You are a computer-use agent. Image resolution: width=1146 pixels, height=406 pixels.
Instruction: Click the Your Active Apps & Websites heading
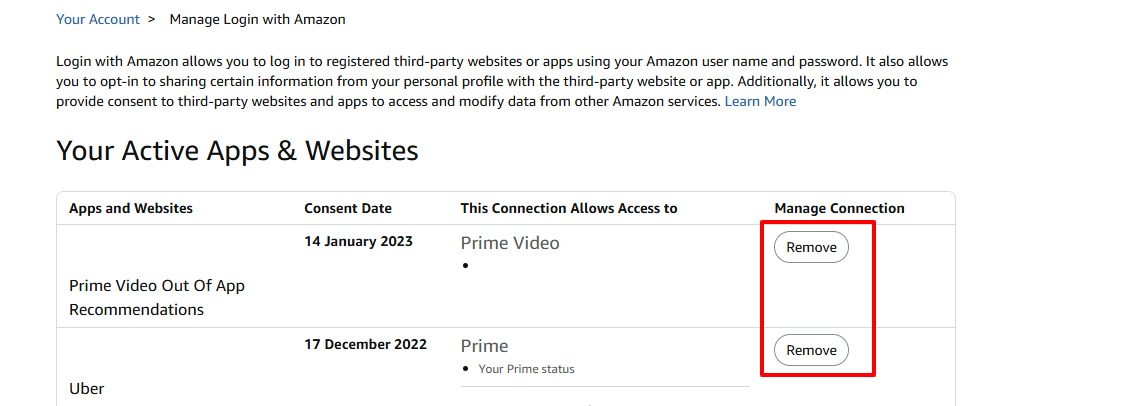point(237,151)
